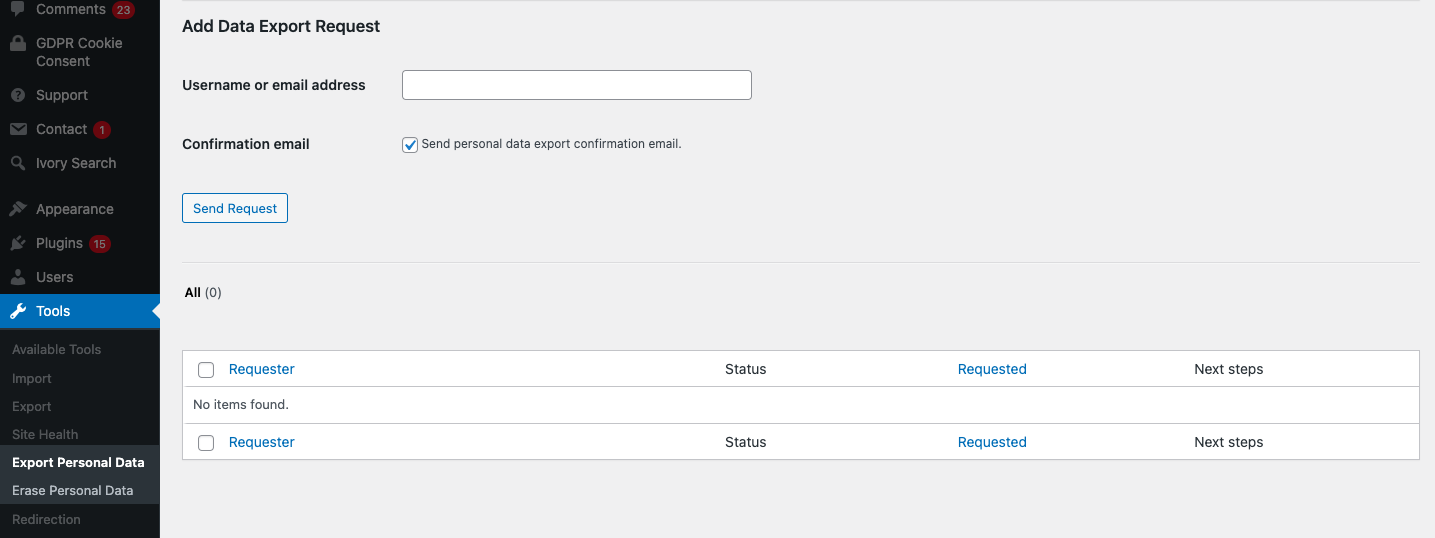Tick the select-all checkbox in table header

pos(206,370)
